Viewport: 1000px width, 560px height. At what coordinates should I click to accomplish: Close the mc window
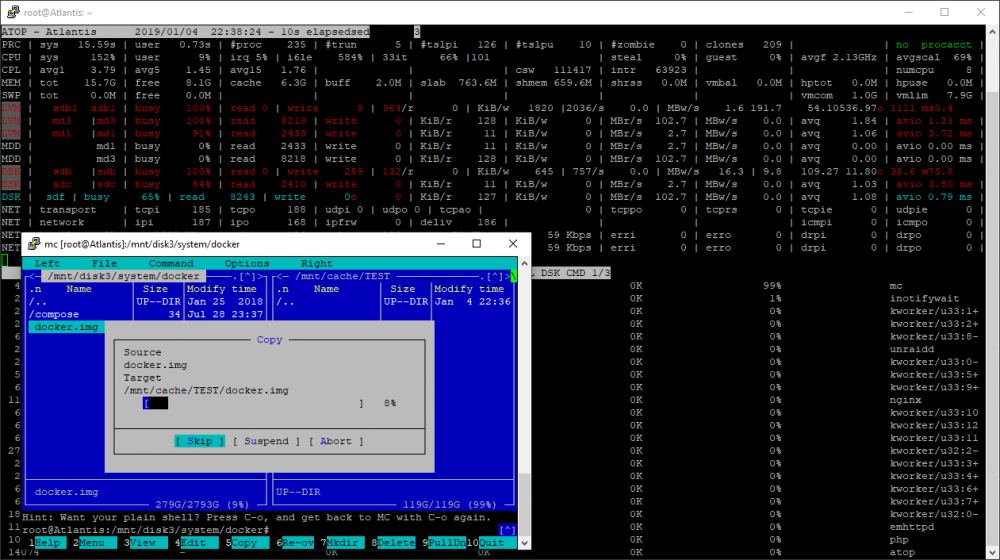coord(513,244)
